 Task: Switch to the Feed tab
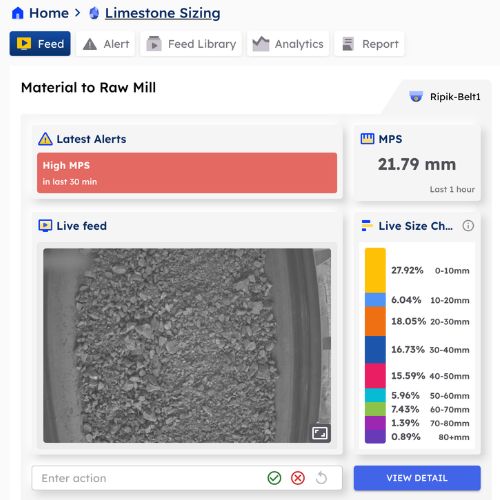[40, 44]
